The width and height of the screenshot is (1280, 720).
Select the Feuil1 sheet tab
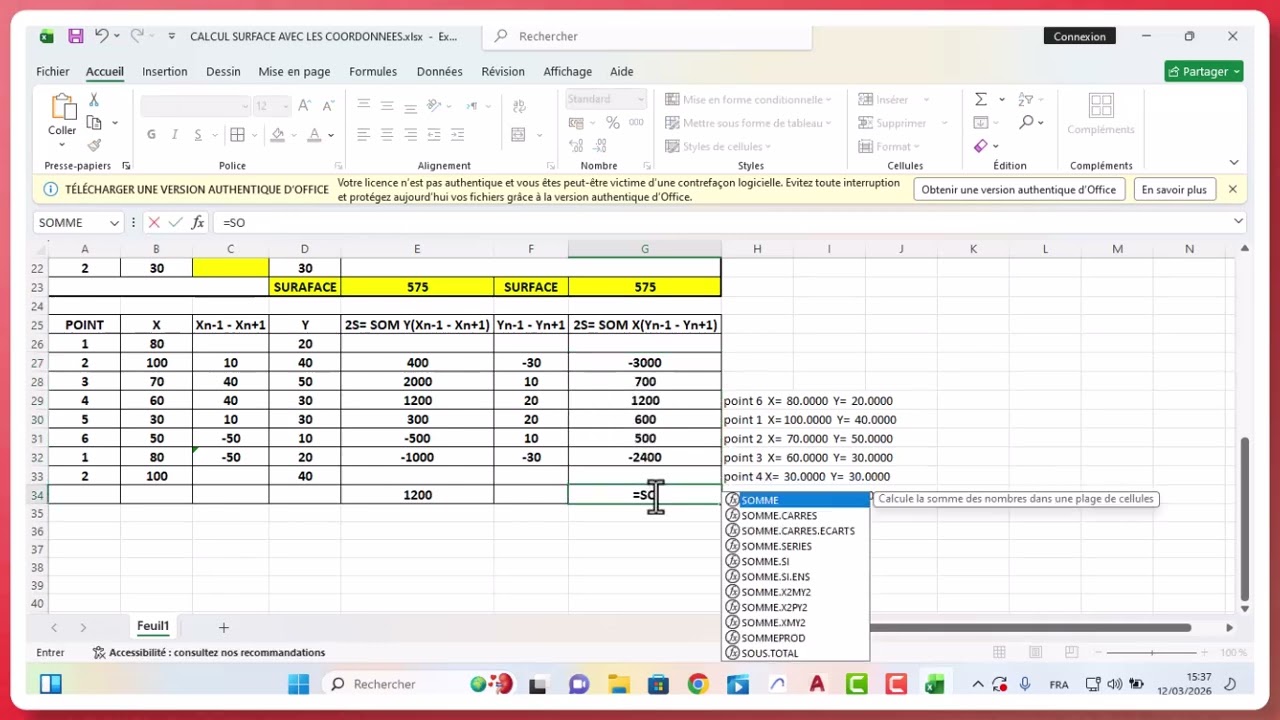(153, 626)
